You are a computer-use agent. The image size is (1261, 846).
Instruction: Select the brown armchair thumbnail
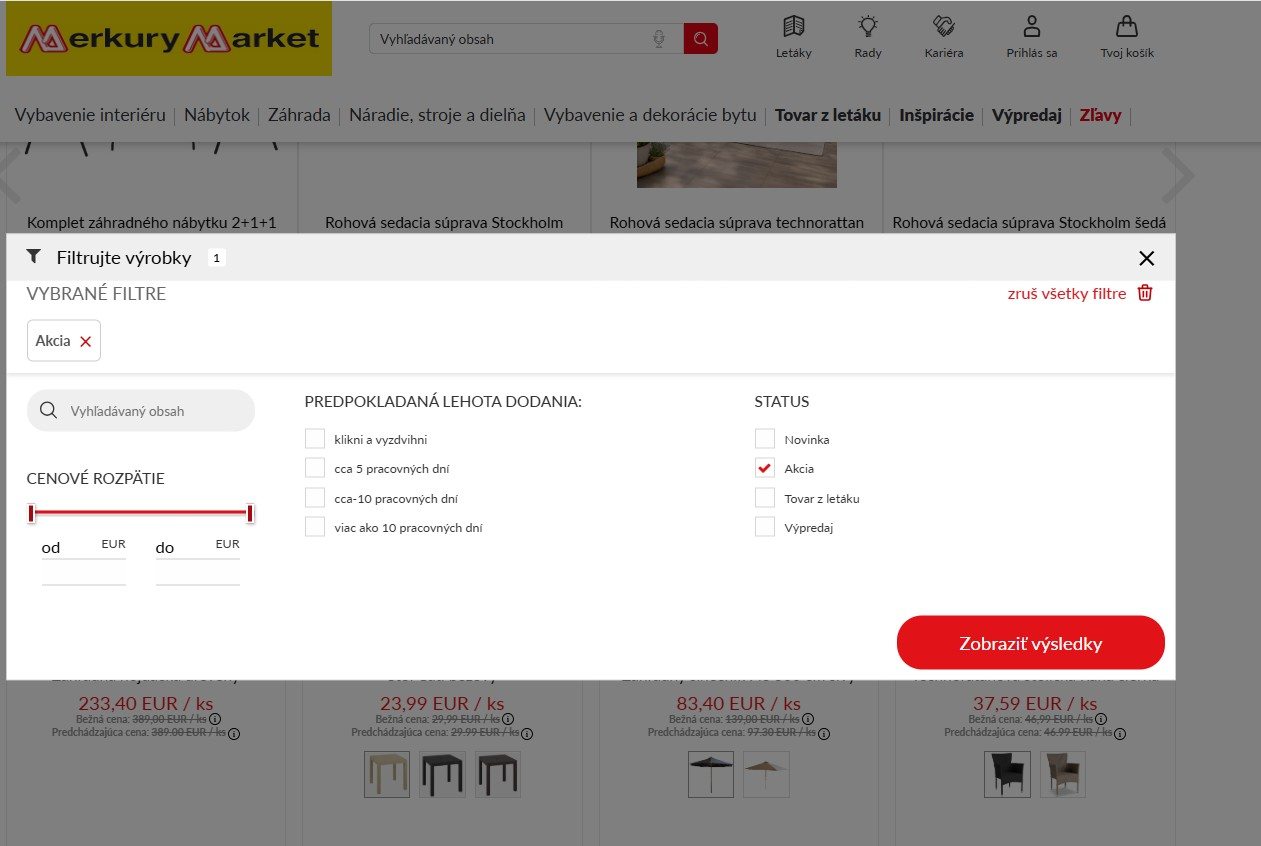coord(1063,774)
